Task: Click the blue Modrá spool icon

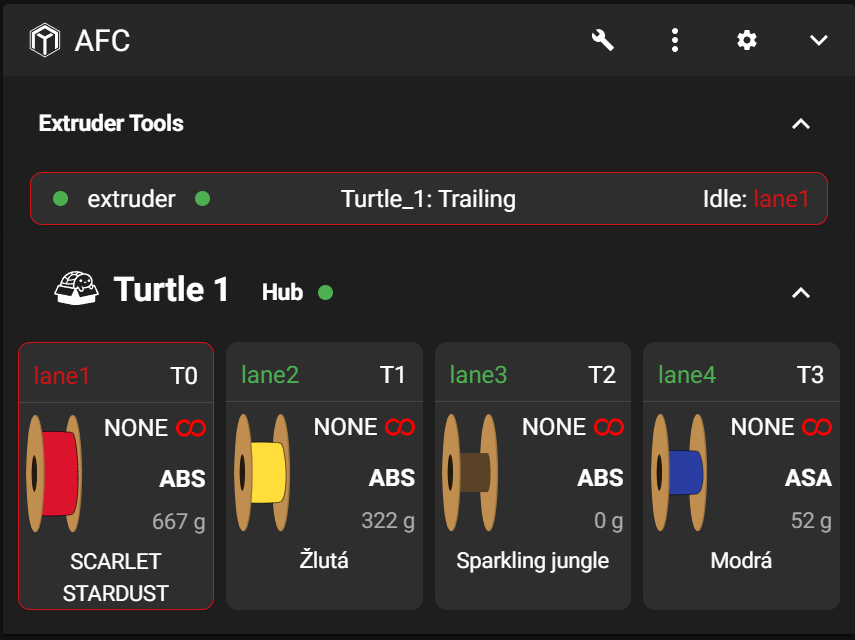Action: (x=680, y=473)
